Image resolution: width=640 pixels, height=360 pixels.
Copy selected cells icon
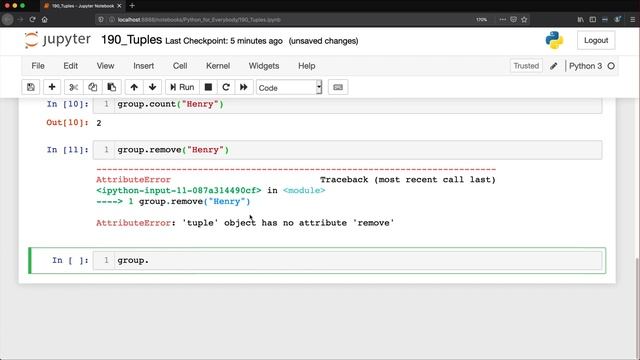93,87
